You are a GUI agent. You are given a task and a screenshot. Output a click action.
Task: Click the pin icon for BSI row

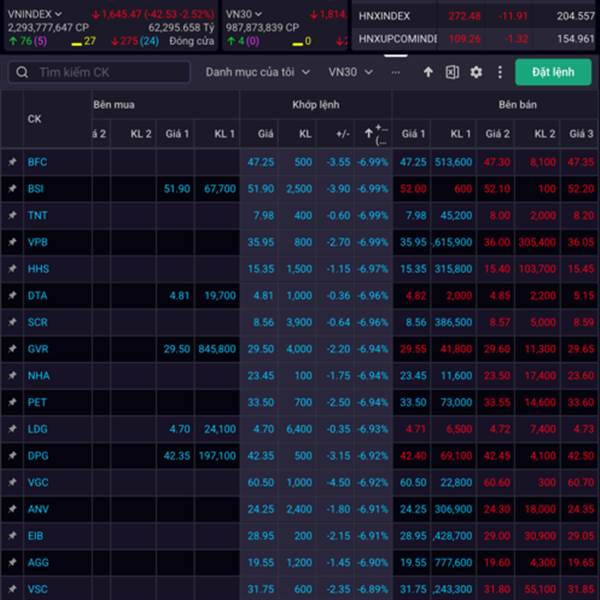tap(12, 189)
